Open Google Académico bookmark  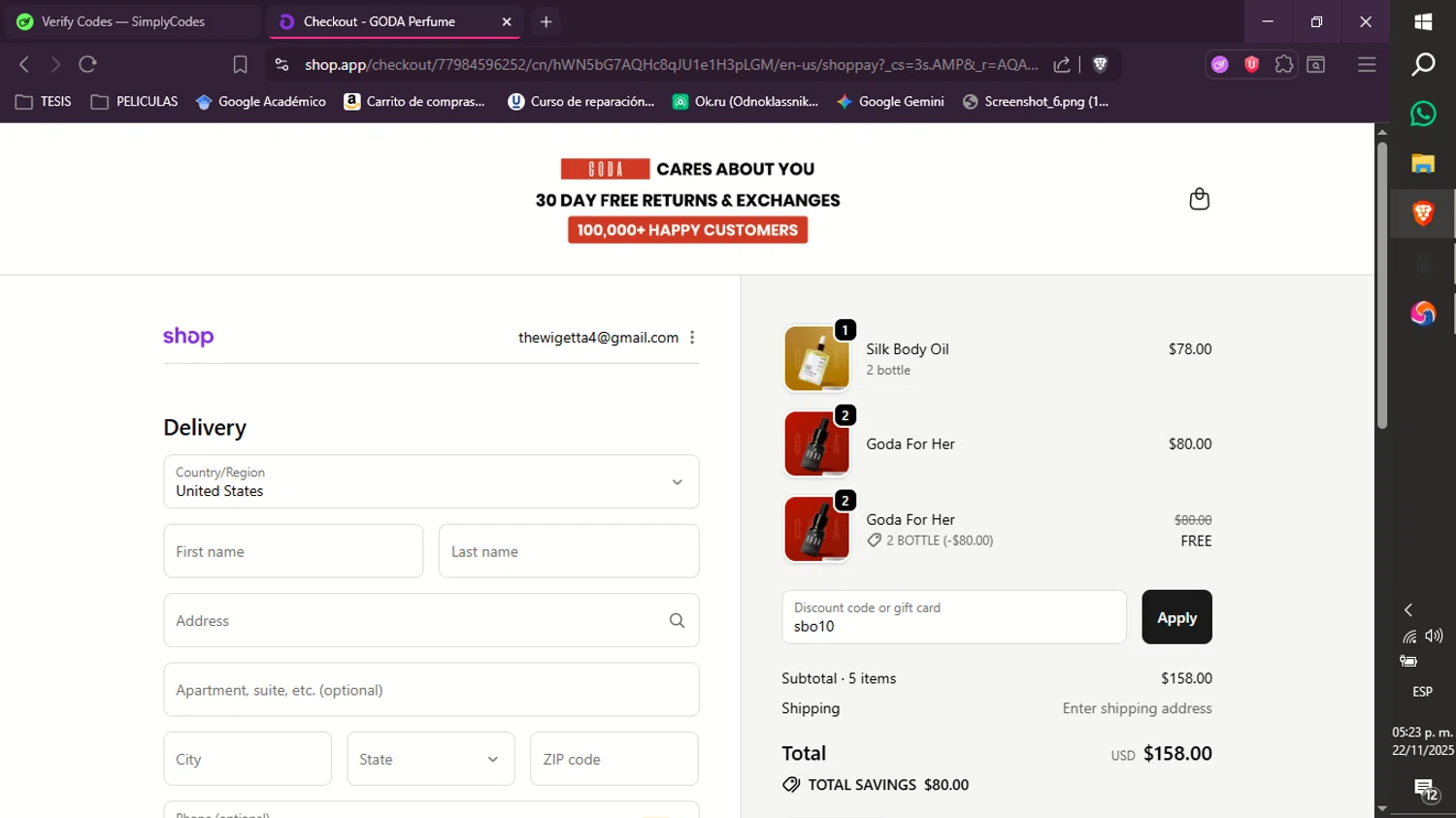click(x=260, y=101)
